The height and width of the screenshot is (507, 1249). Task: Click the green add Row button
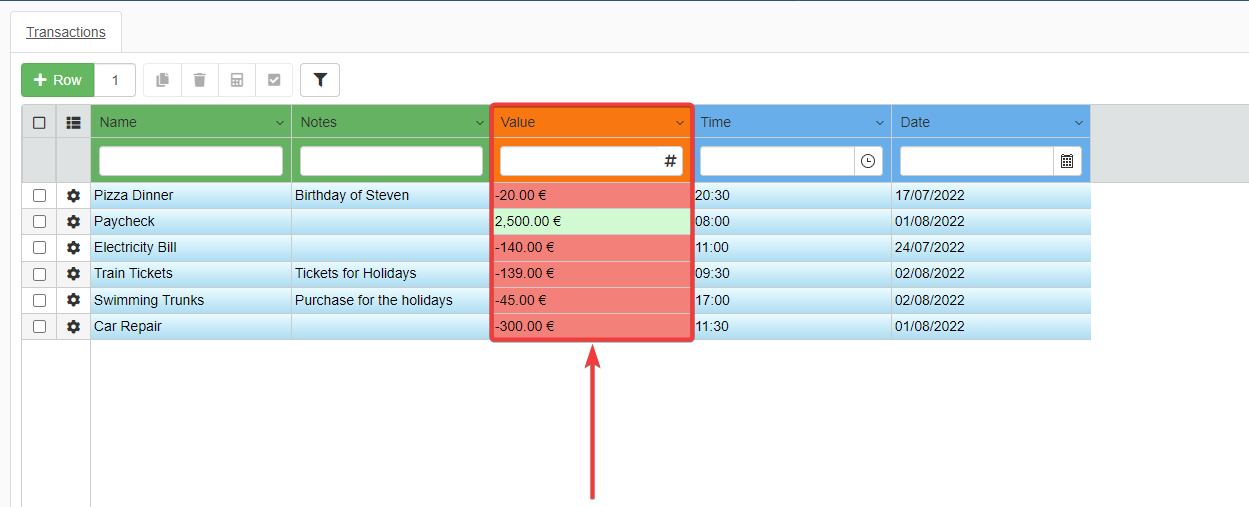58,80
